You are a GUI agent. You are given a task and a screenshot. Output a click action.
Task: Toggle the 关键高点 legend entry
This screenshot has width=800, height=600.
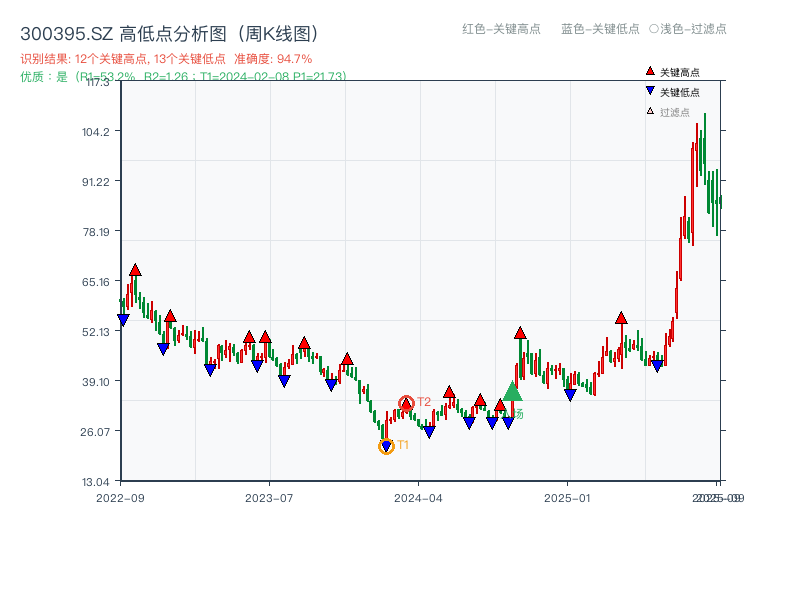(672, 72)
